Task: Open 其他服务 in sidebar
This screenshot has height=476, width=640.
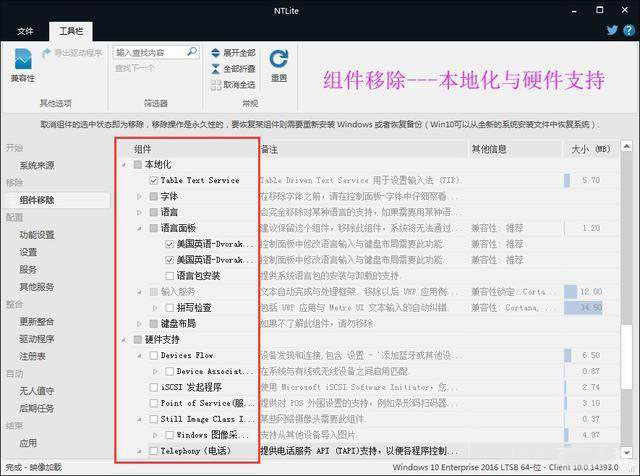Action: coord(37,287)
